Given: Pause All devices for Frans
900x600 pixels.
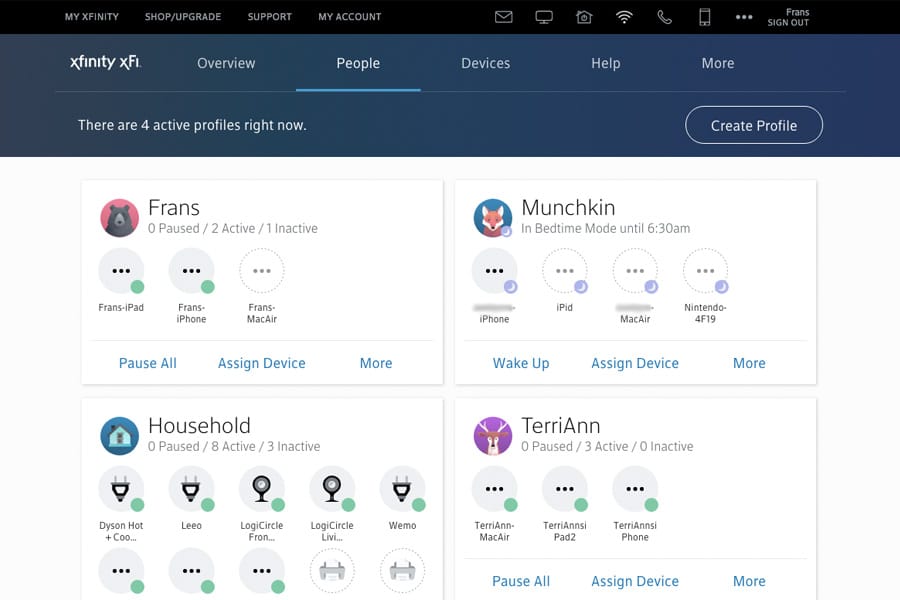Looking at the screenshot, I should (x=148, y=363).
